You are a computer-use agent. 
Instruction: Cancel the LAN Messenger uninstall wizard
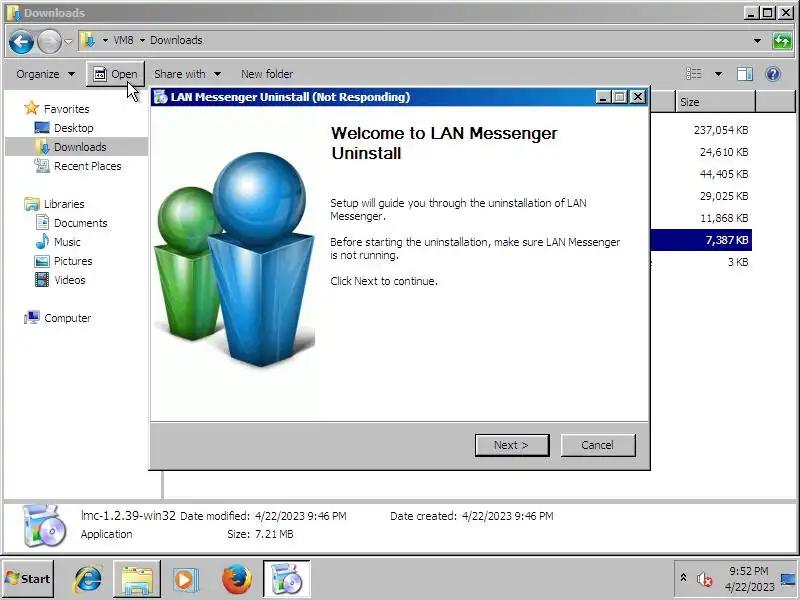point(597,445)
